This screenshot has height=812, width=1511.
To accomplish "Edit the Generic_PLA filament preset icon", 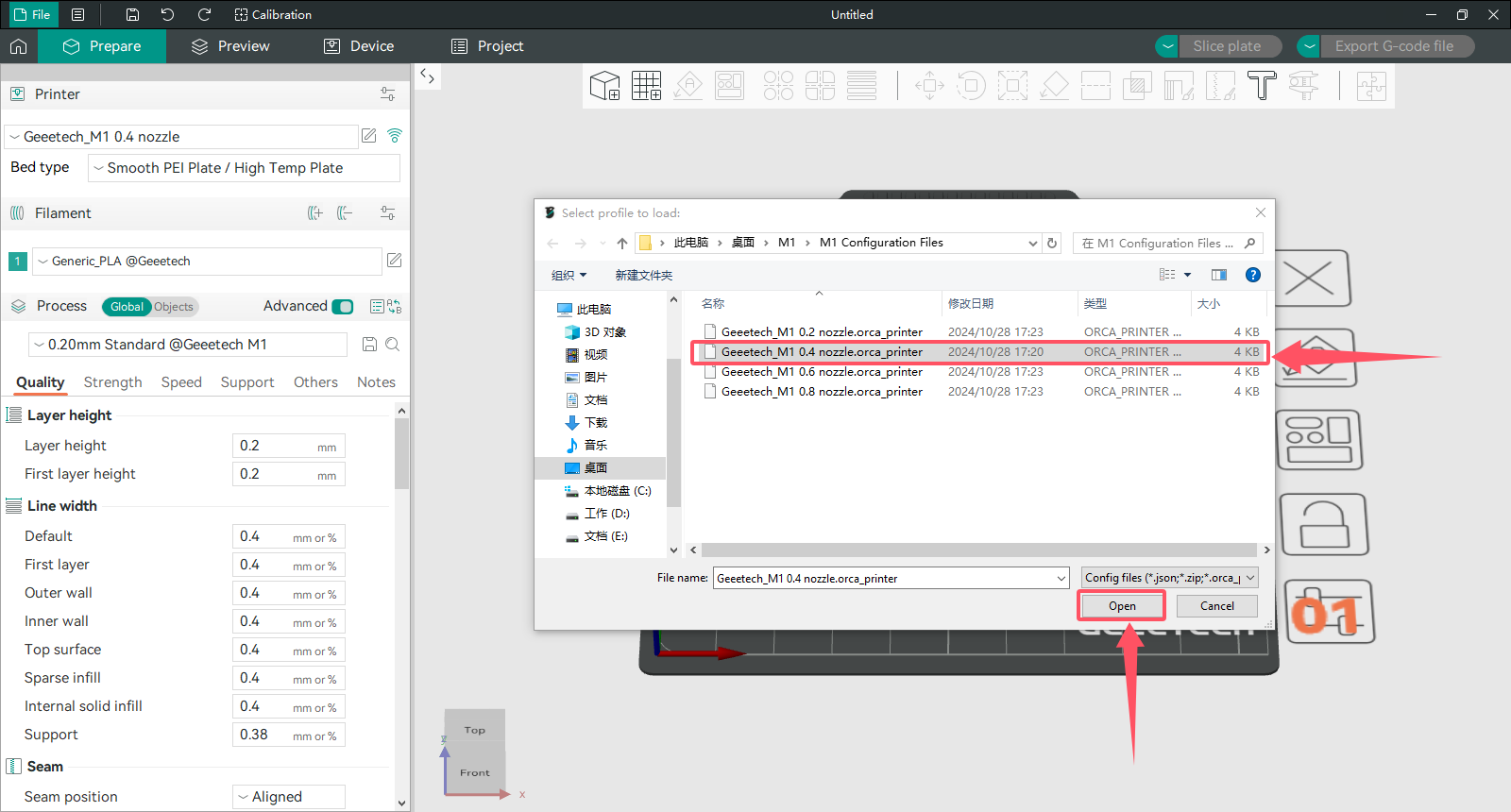I will [x=395, y=261].
